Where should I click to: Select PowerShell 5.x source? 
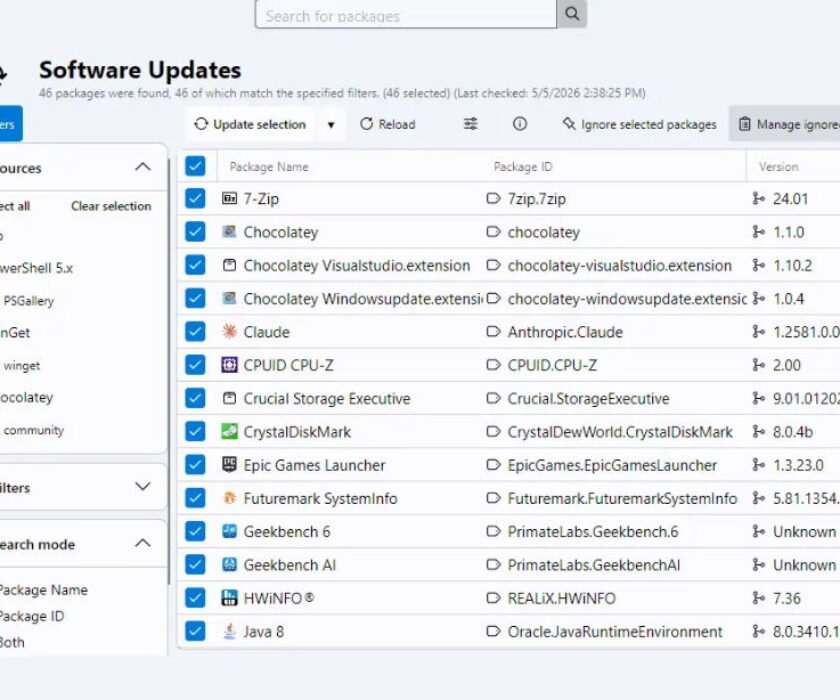tap(36, 268)
